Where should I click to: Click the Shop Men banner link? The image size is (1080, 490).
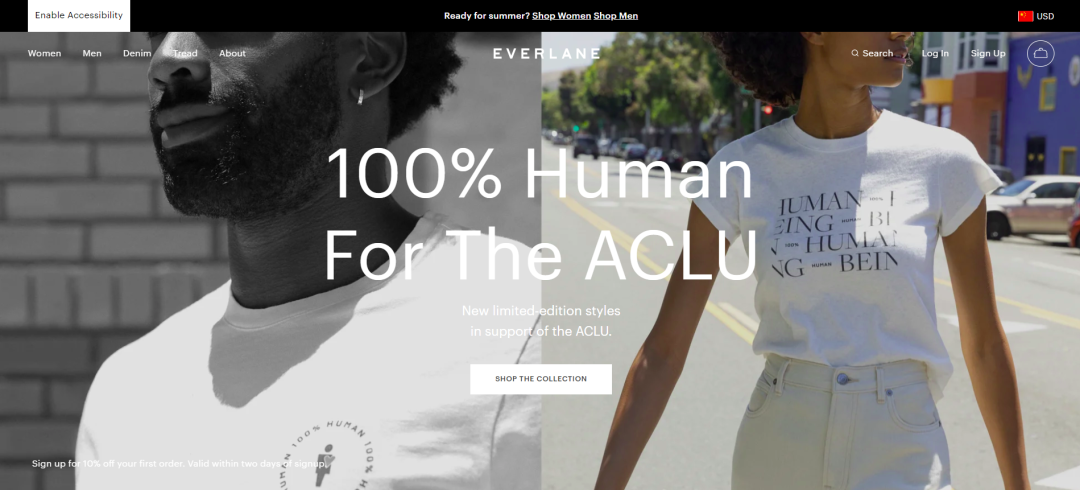pos(616,16)
